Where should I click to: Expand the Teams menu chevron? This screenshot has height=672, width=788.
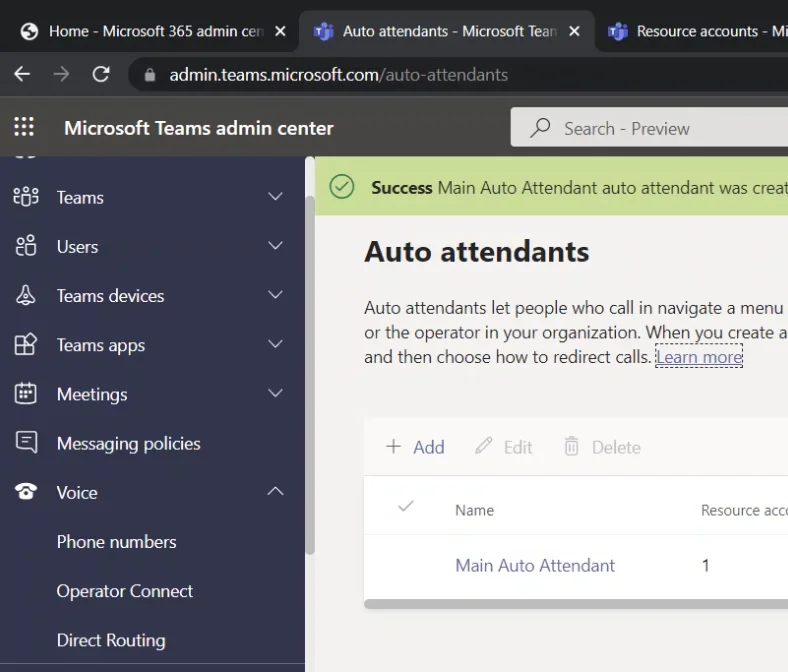276,197
